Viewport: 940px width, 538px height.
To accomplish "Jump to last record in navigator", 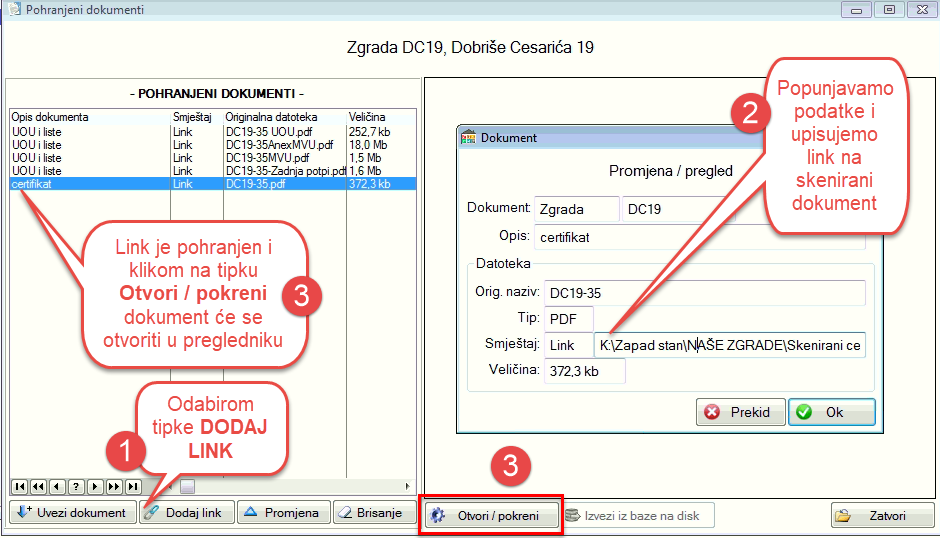I will pyautogui.click(x=133, y=486).
